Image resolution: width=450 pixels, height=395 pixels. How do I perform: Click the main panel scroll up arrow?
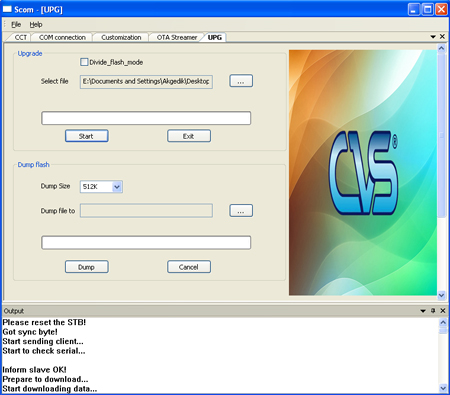(441, 49)
